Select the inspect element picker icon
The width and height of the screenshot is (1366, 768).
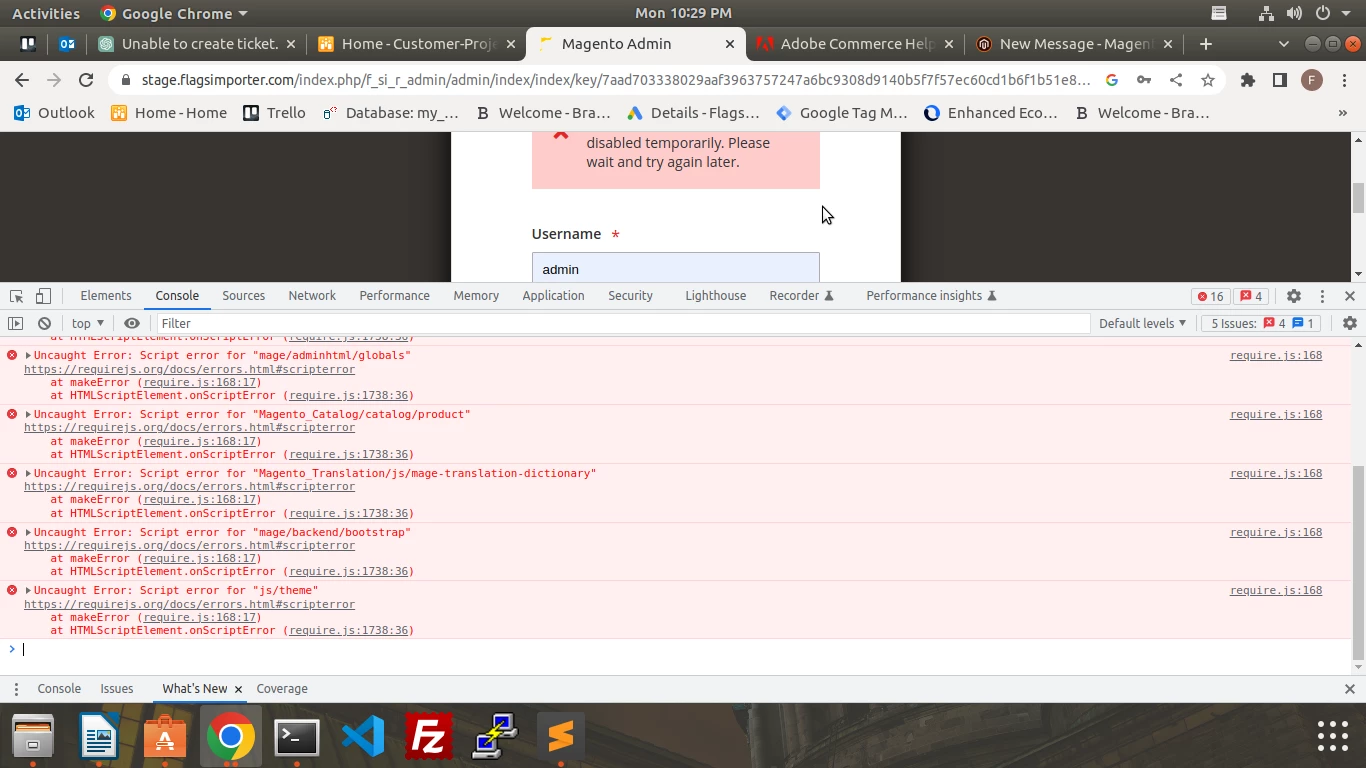click(x=16, y=296)
